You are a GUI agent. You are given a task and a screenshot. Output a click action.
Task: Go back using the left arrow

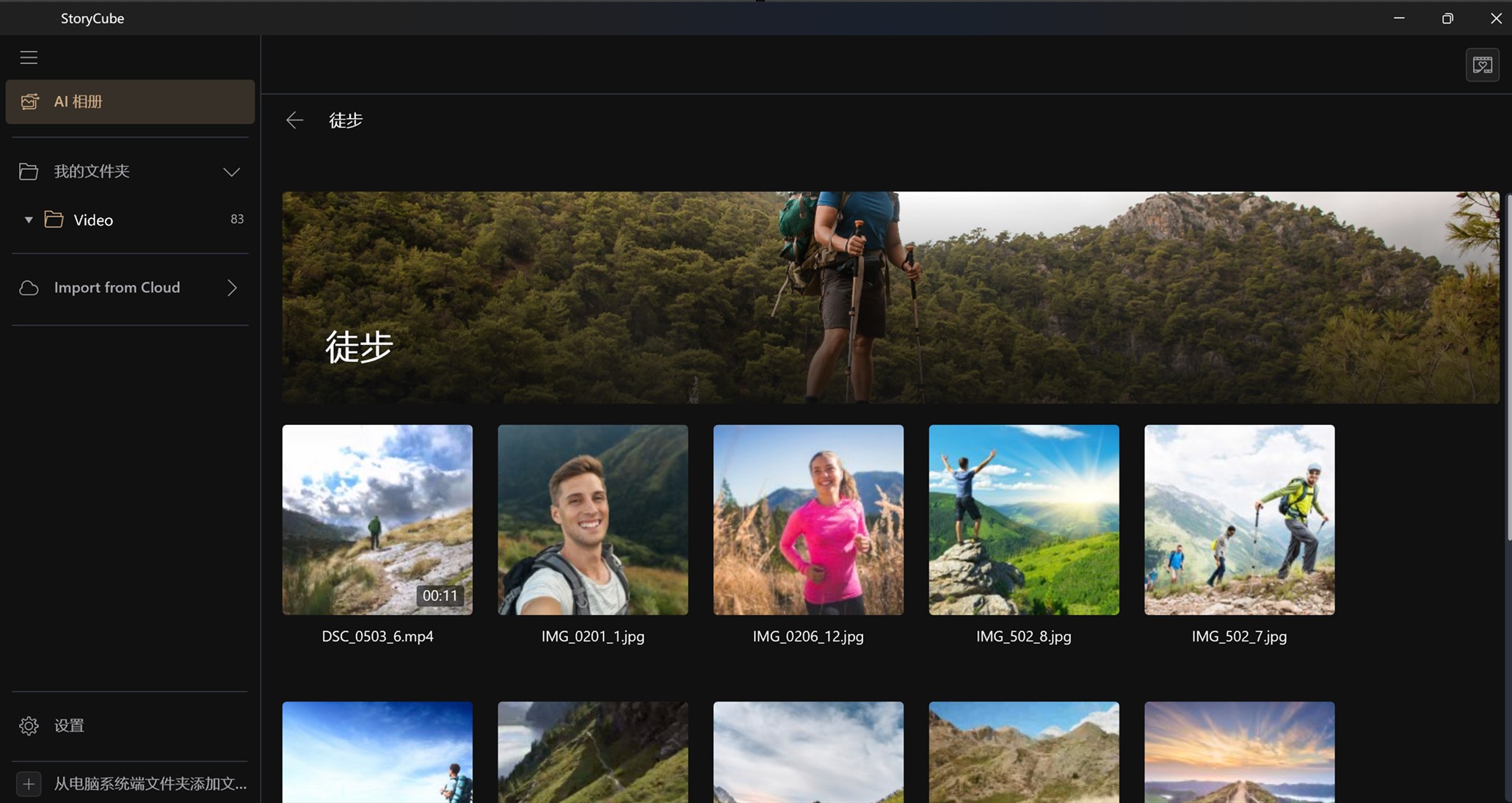click(294, 120)
